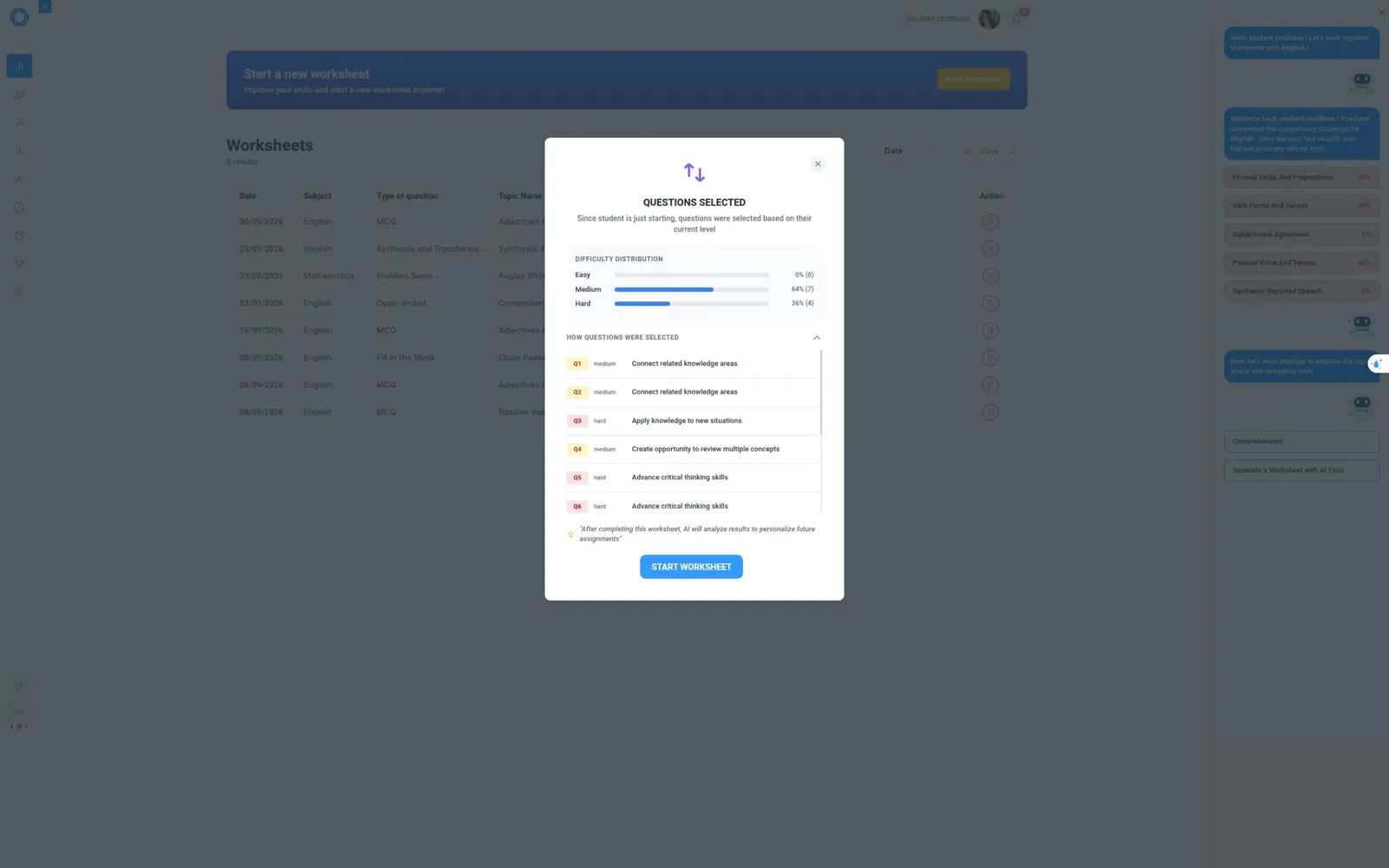Click the notification bell icon
This screenshot has width=1389, height=868.
coord(1017,17)
